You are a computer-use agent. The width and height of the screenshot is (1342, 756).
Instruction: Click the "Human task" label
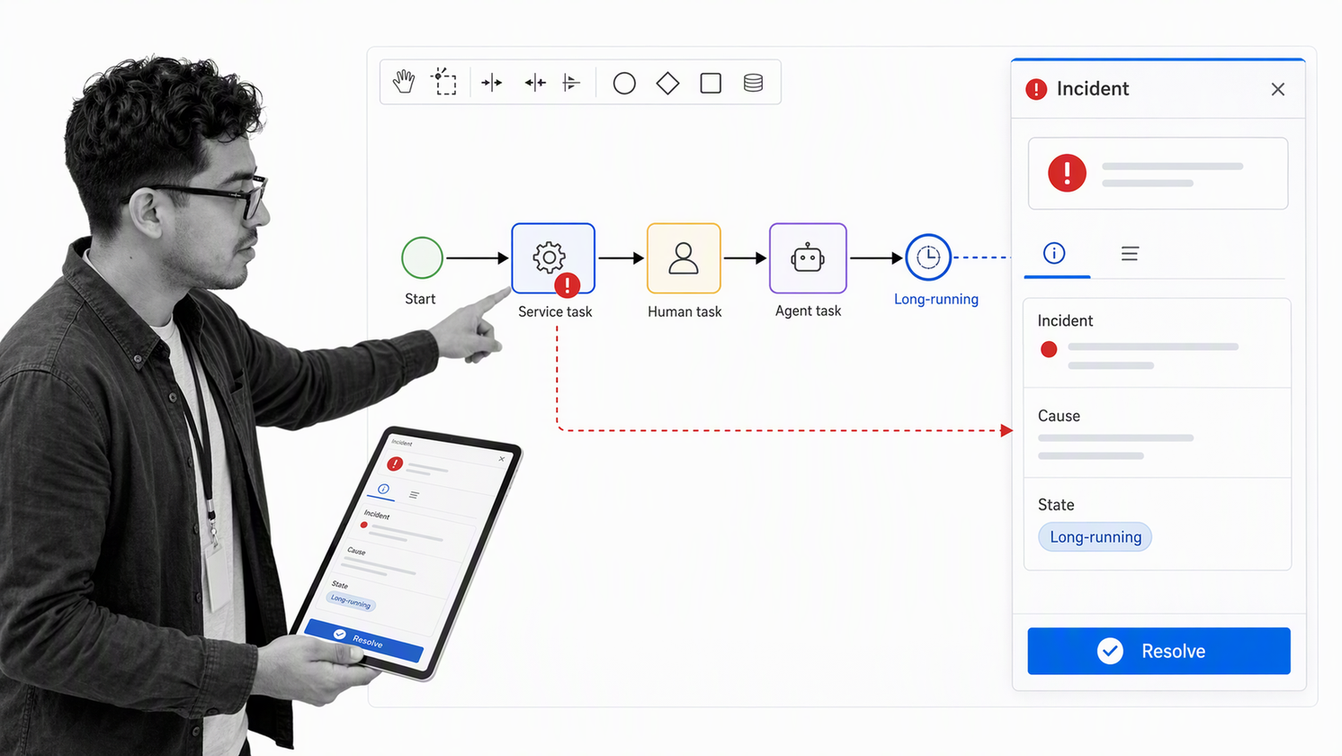click(684, 312)
